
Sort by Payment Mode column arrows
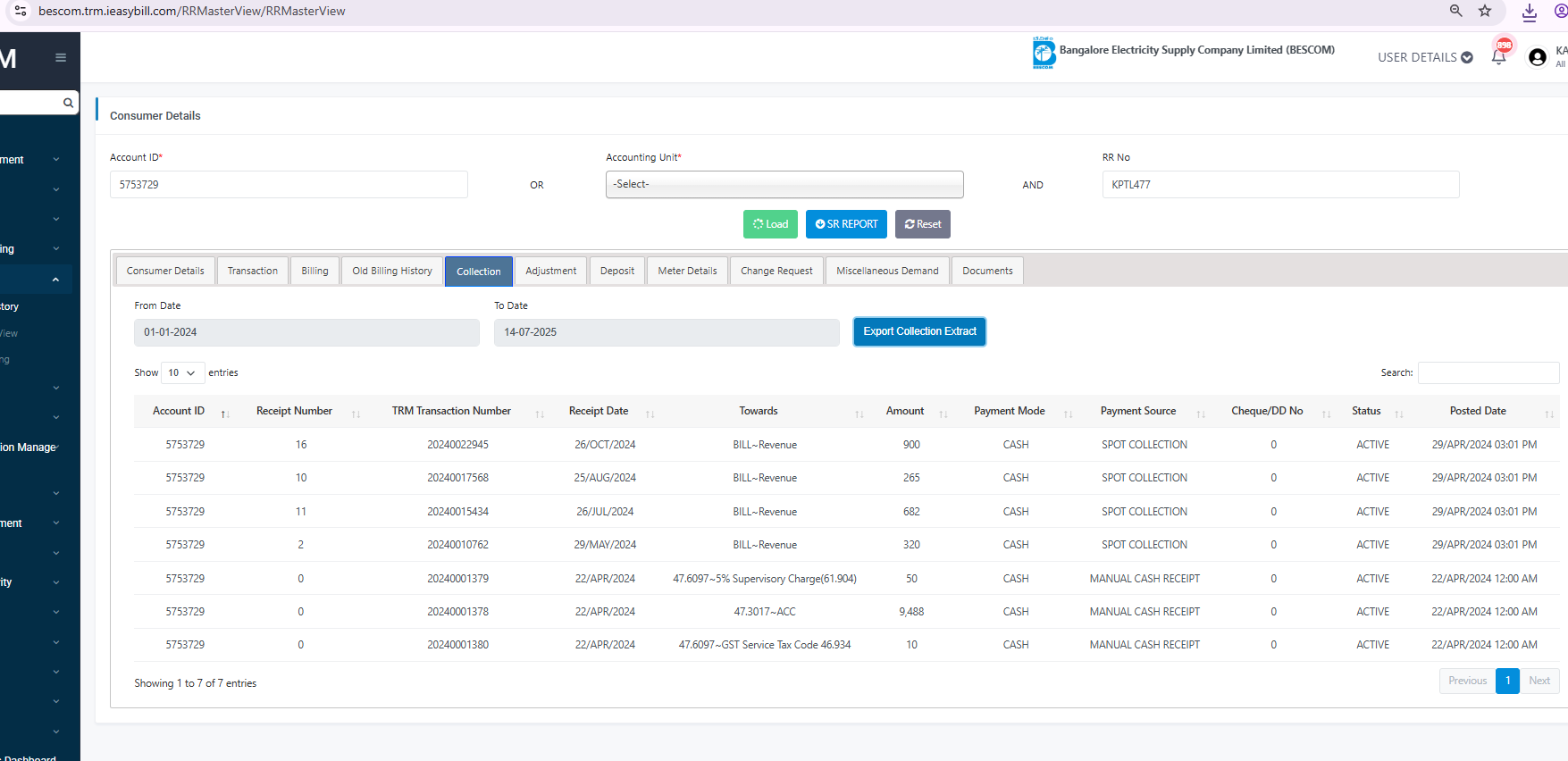tap(1068, 414)
